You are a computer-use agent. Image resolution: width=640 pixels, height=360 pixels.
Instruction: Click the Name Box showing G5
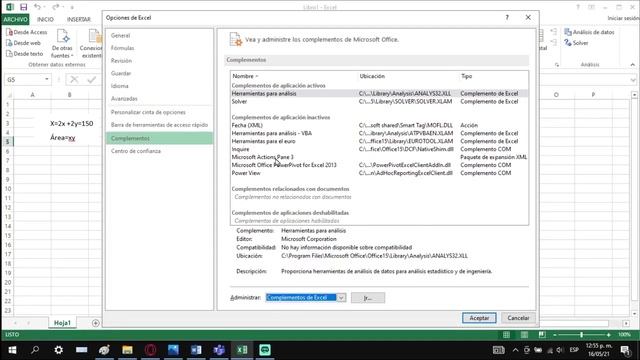[24, 80]
